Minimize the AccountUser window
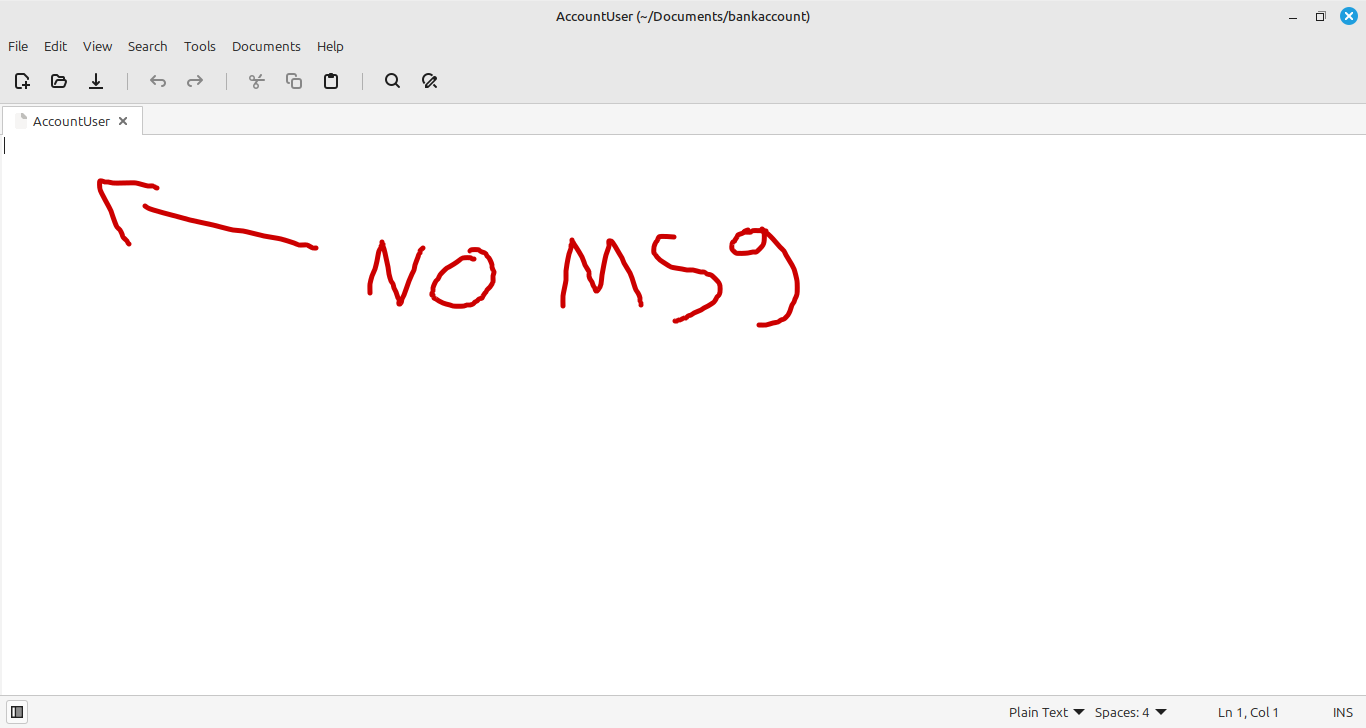Image resolution: width=1366 pixels, height=728 pixels. 1293,16
